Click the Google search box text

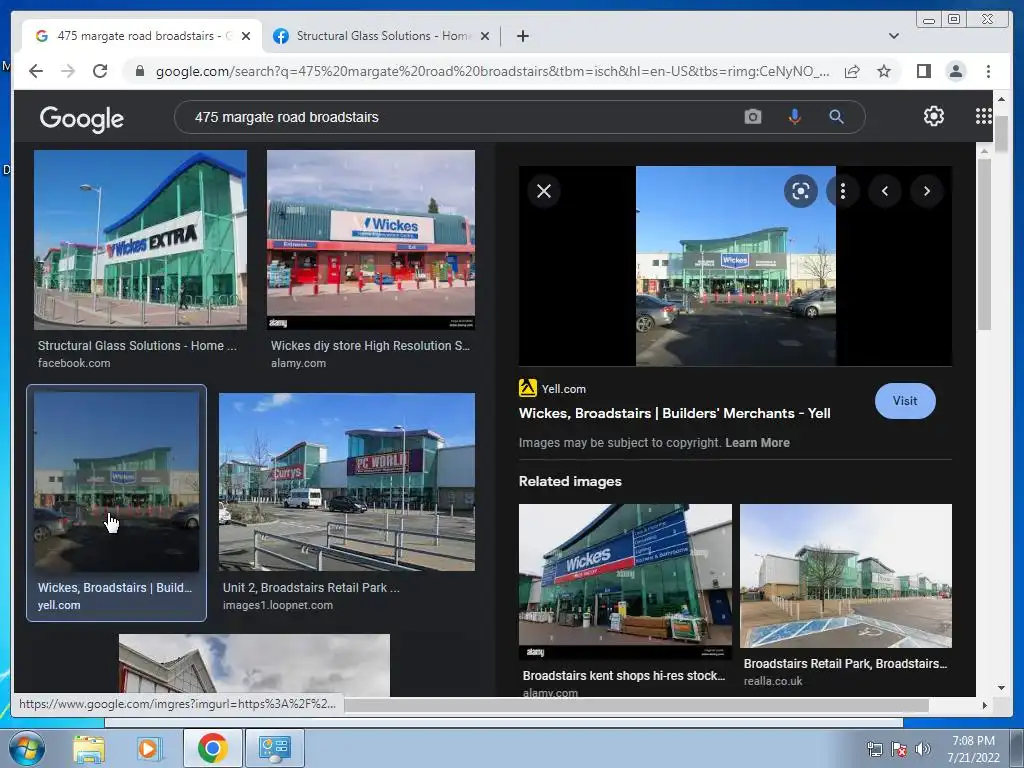(x=286, y=117)
